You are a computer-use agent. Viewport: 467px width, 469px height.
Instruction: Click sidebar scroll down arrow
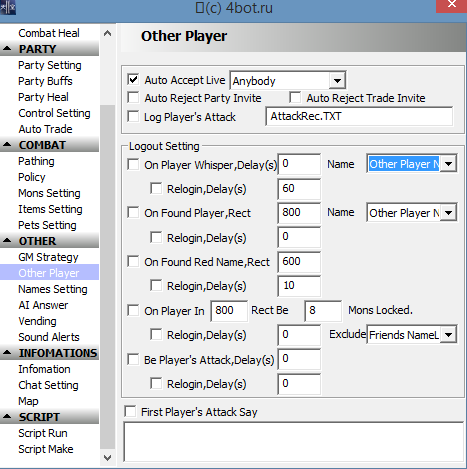point(107,458)
